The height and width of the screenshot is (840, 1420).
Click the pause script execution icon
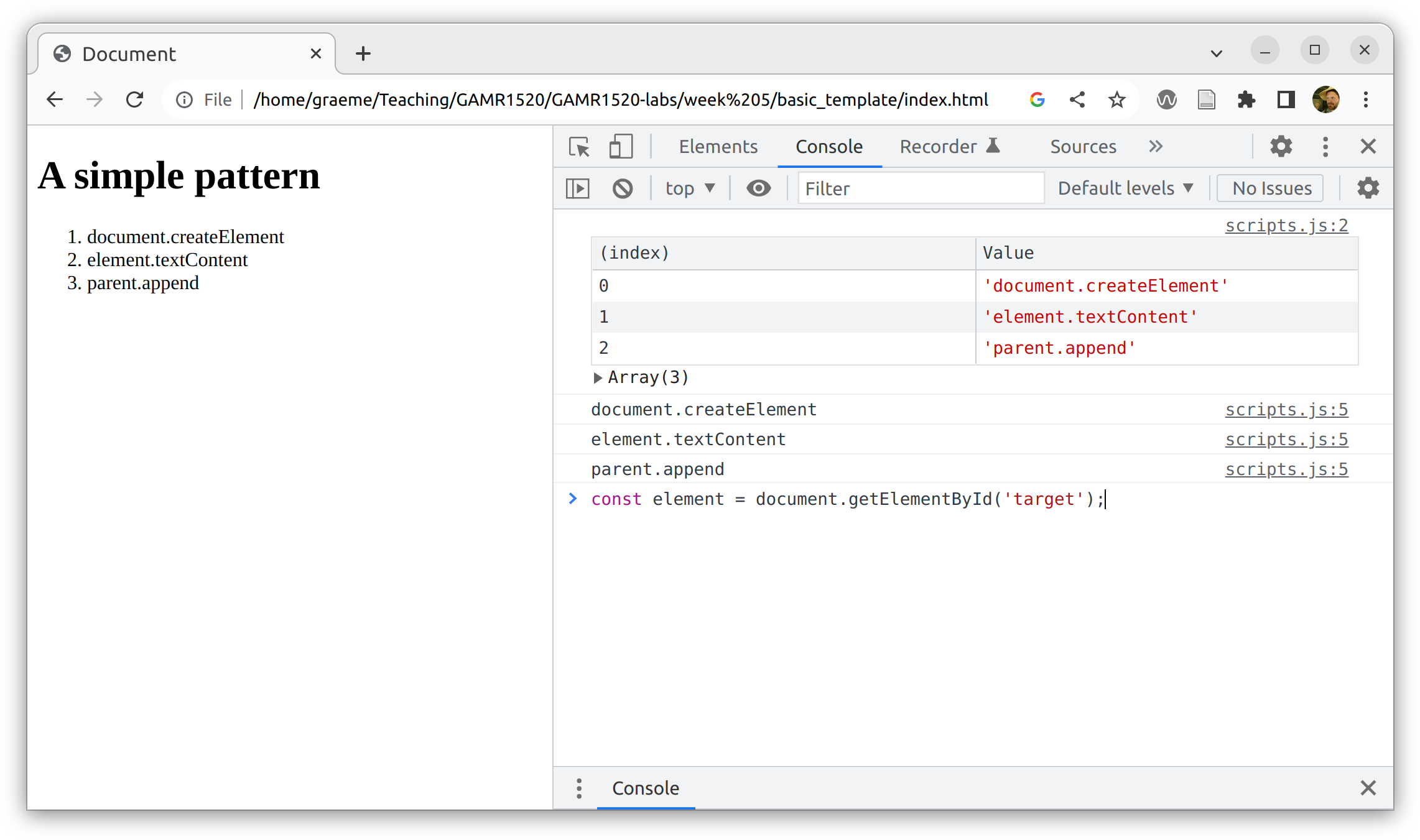579,188
